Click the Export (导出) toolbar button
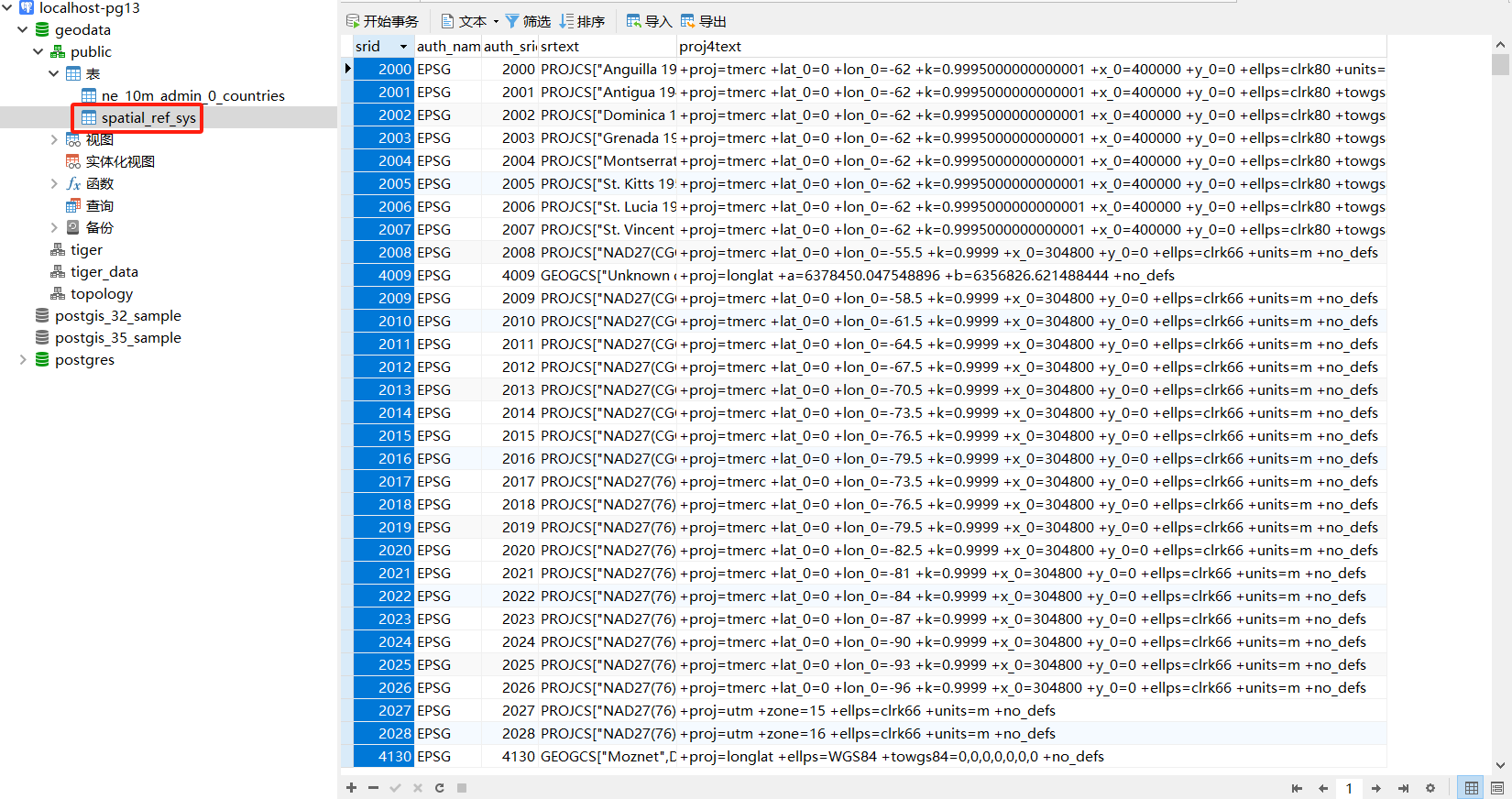1512x799 pixels. [x=703, y=21]
